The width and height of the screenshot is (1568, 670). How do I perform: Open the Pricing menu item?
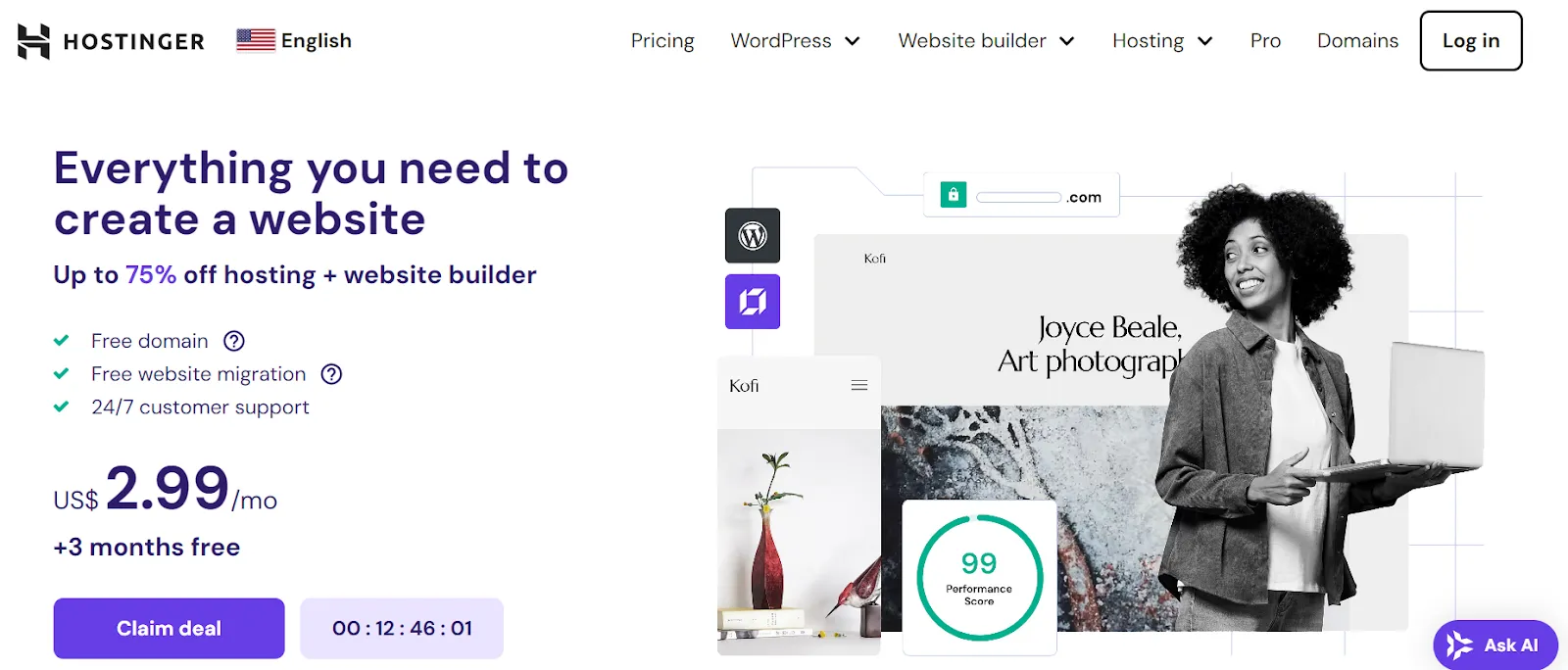[x=662, y=41]
